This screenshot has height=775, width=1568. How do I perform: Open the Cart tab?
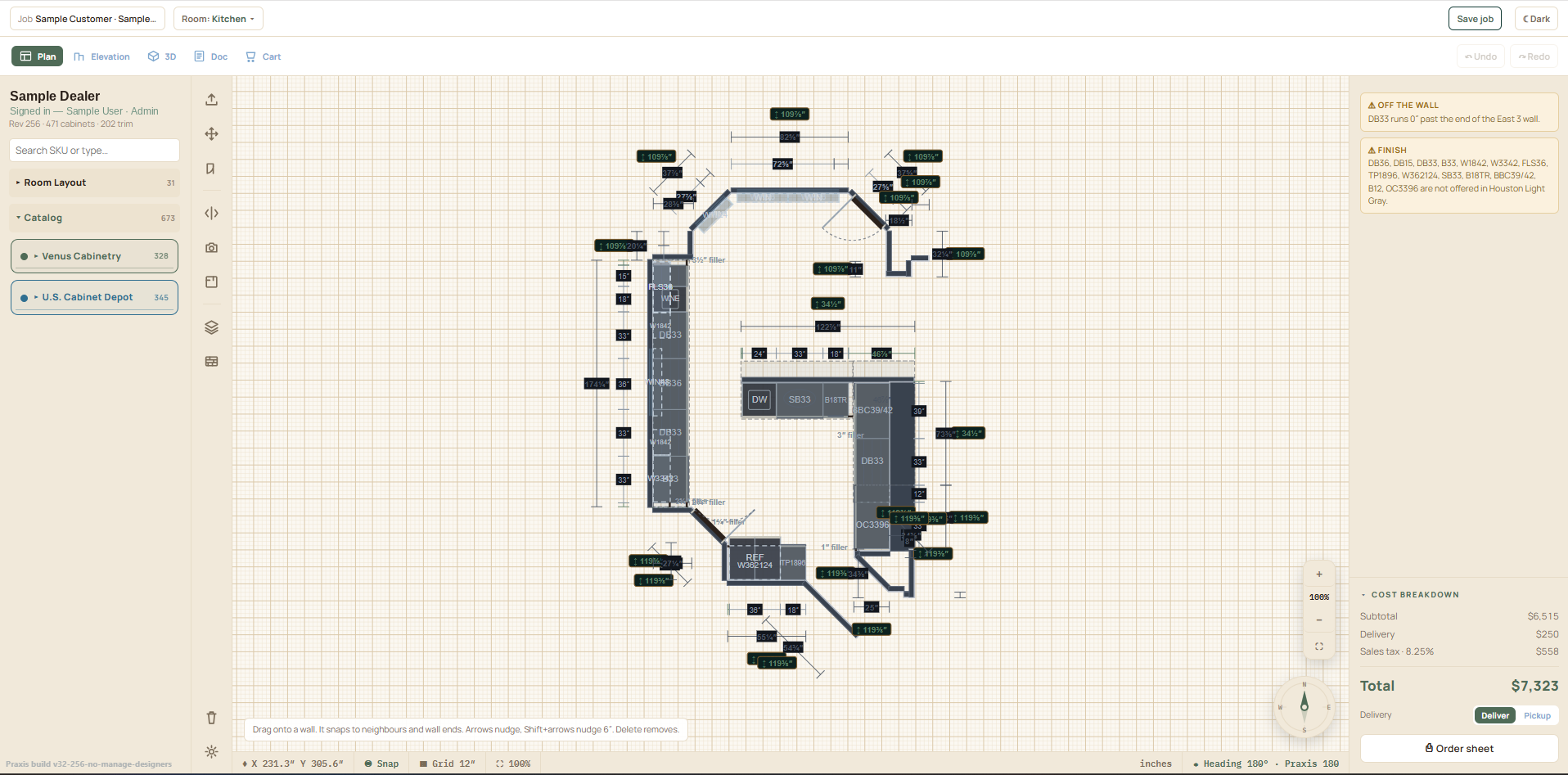pyautogui.click(x=264, y=56)
